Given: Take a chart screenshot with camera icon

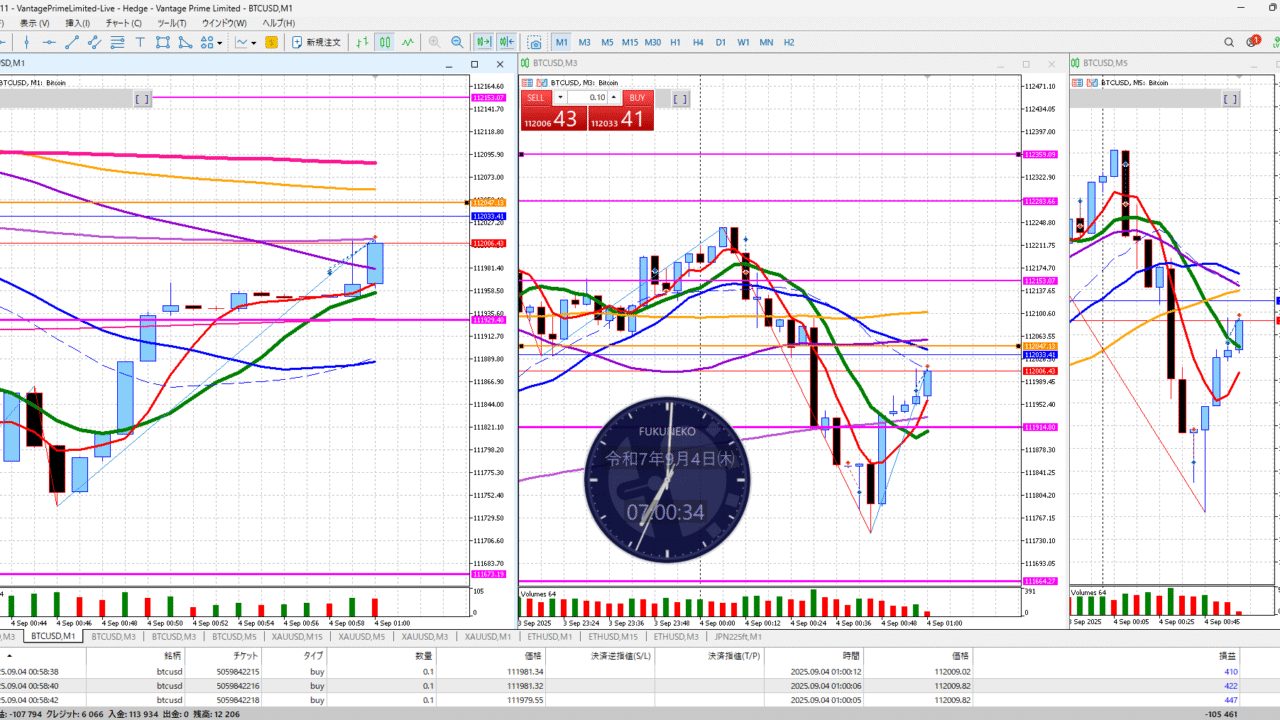Looking at the screenshot, I should click(535, 42).
